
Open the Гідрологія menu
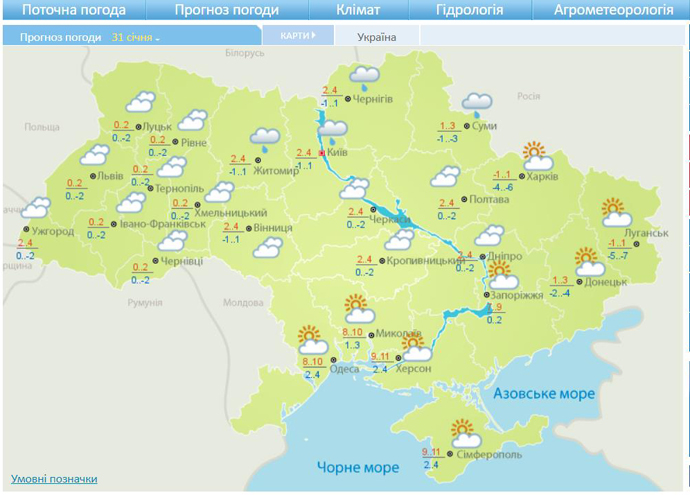pyautogui.click(x=469, y=11)
